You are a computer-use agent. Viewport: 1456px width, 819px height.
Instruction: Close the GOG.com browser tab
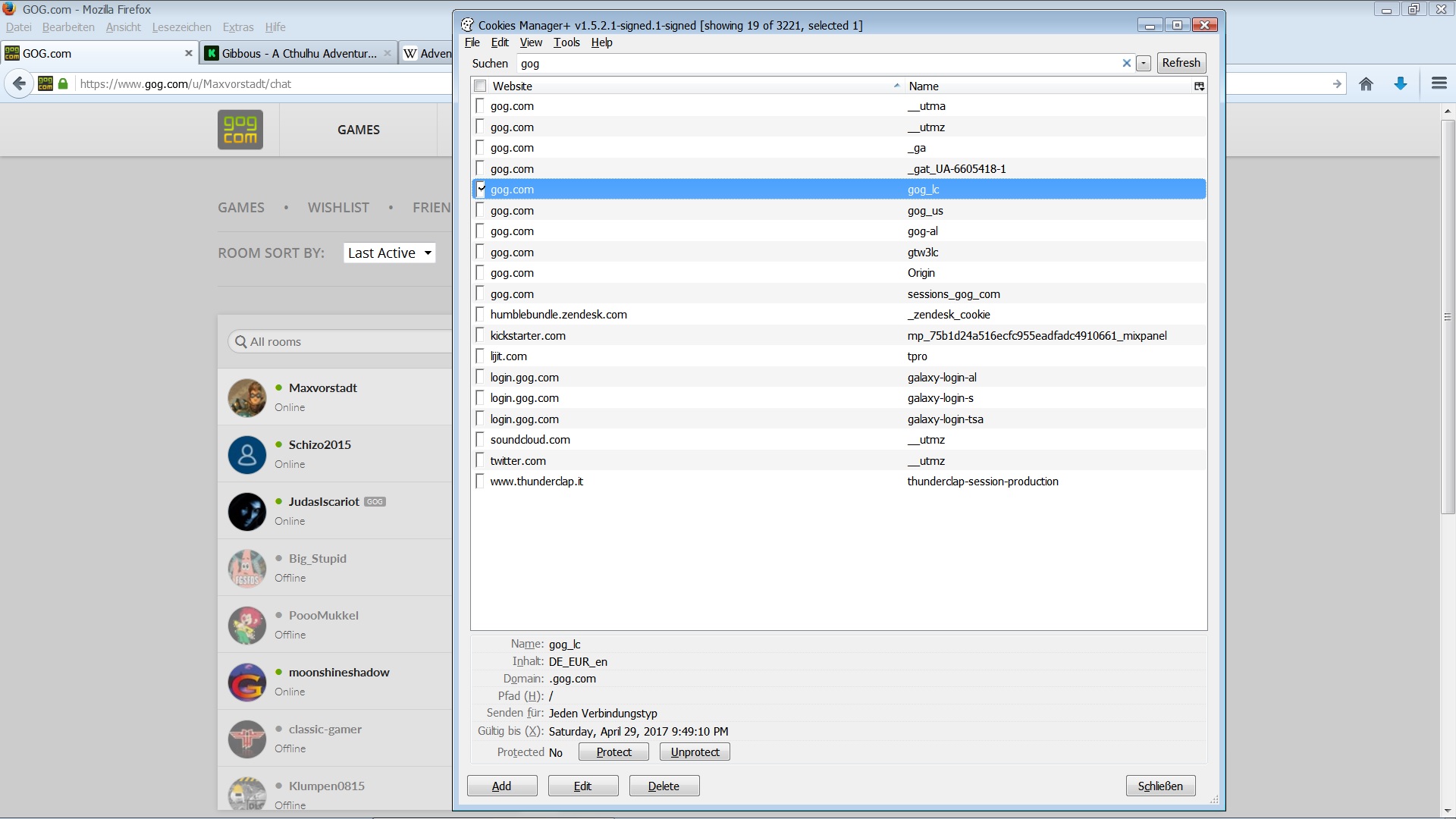[189, 53]
